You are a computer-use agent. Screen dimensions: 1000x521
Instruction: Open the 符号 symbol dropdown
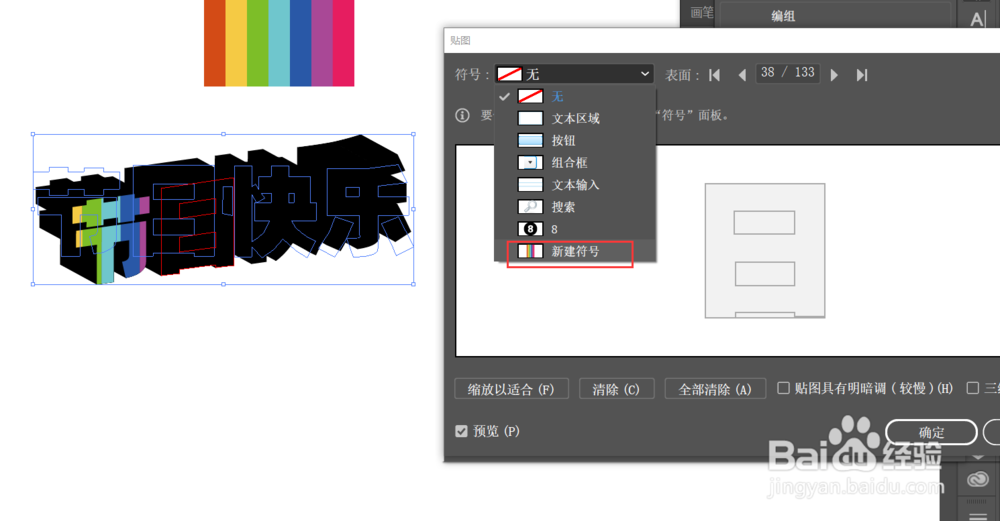pyautogui.click(x=574, y=74)
